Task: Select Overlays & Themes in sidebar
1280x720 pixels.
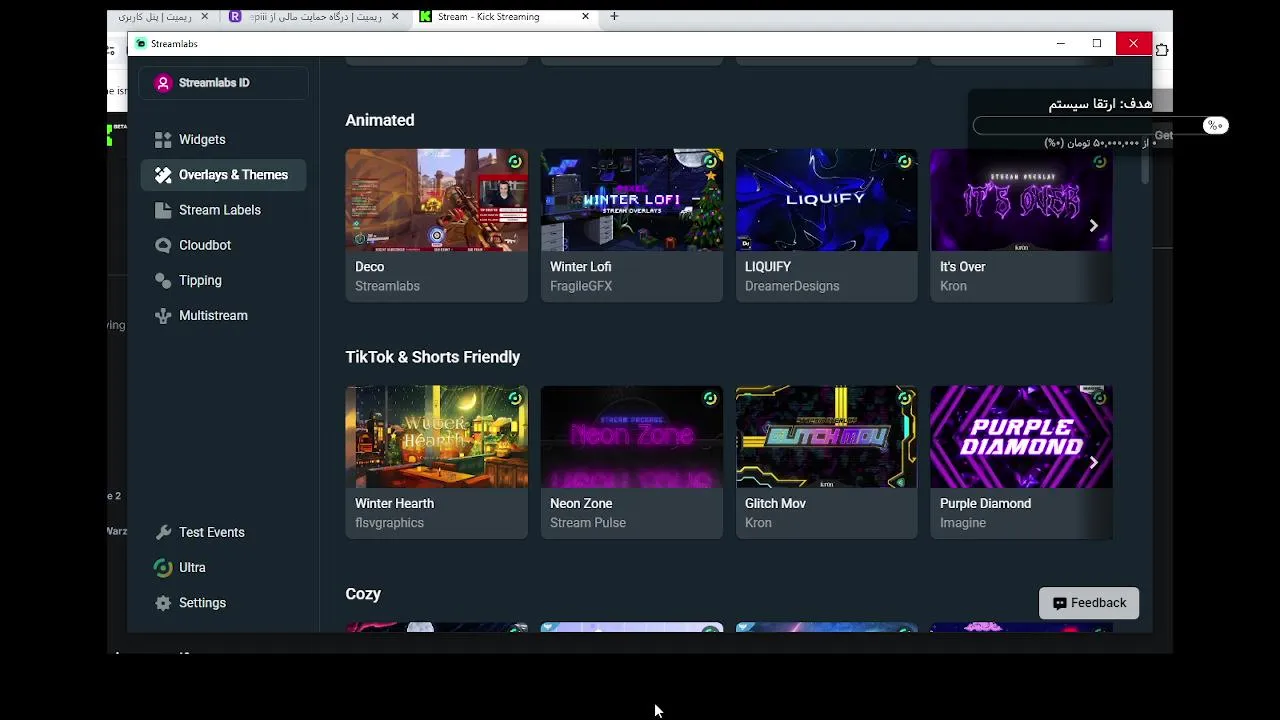Action: (x=223, y=175)
